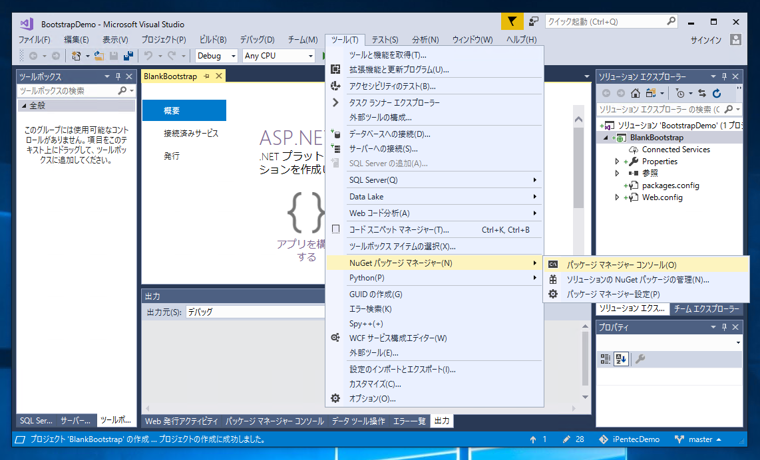Select Connected Services in Solution Explorer
Screen dimensions: 760x460
pyautogui.click(x=676, y=149)
